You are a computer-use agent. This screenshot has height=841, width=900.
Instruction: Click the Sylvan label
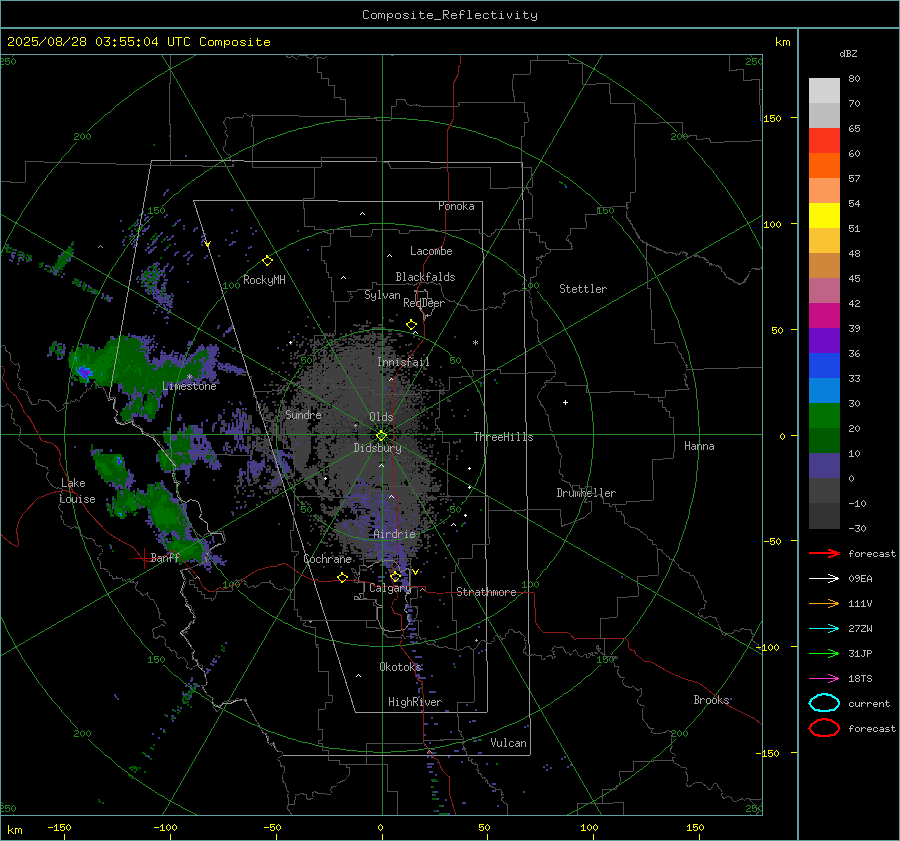pos(382,295)
